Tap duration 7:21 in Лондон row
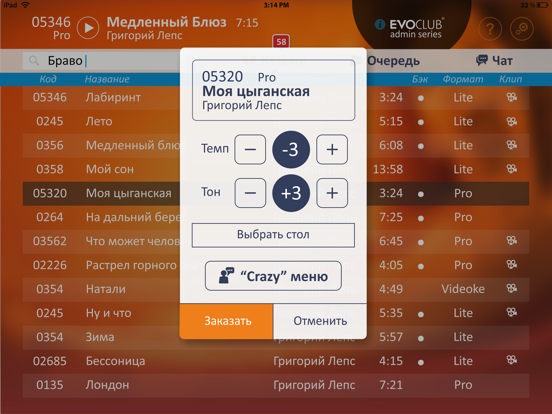The height and width of the screenshot is (414, 552). [x=391, y=385]
